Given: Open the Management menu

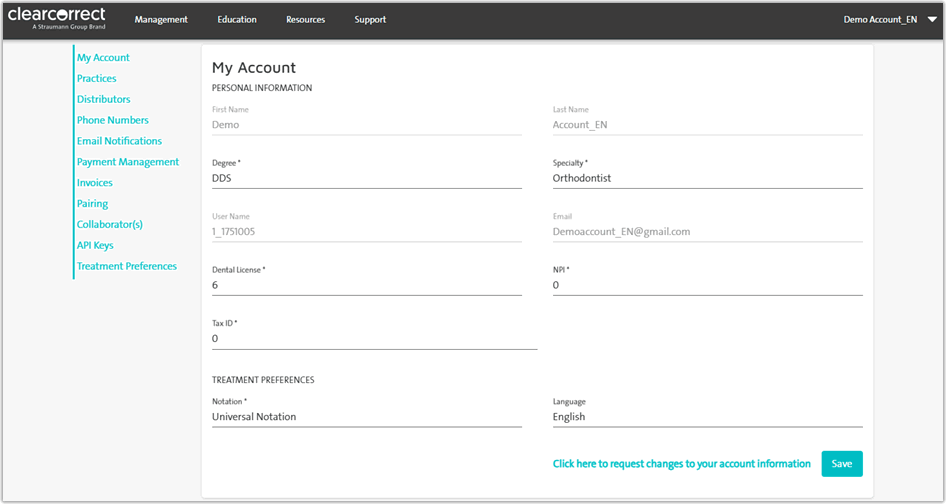Looking at the screenshot, I should click(x=161, y=20).
